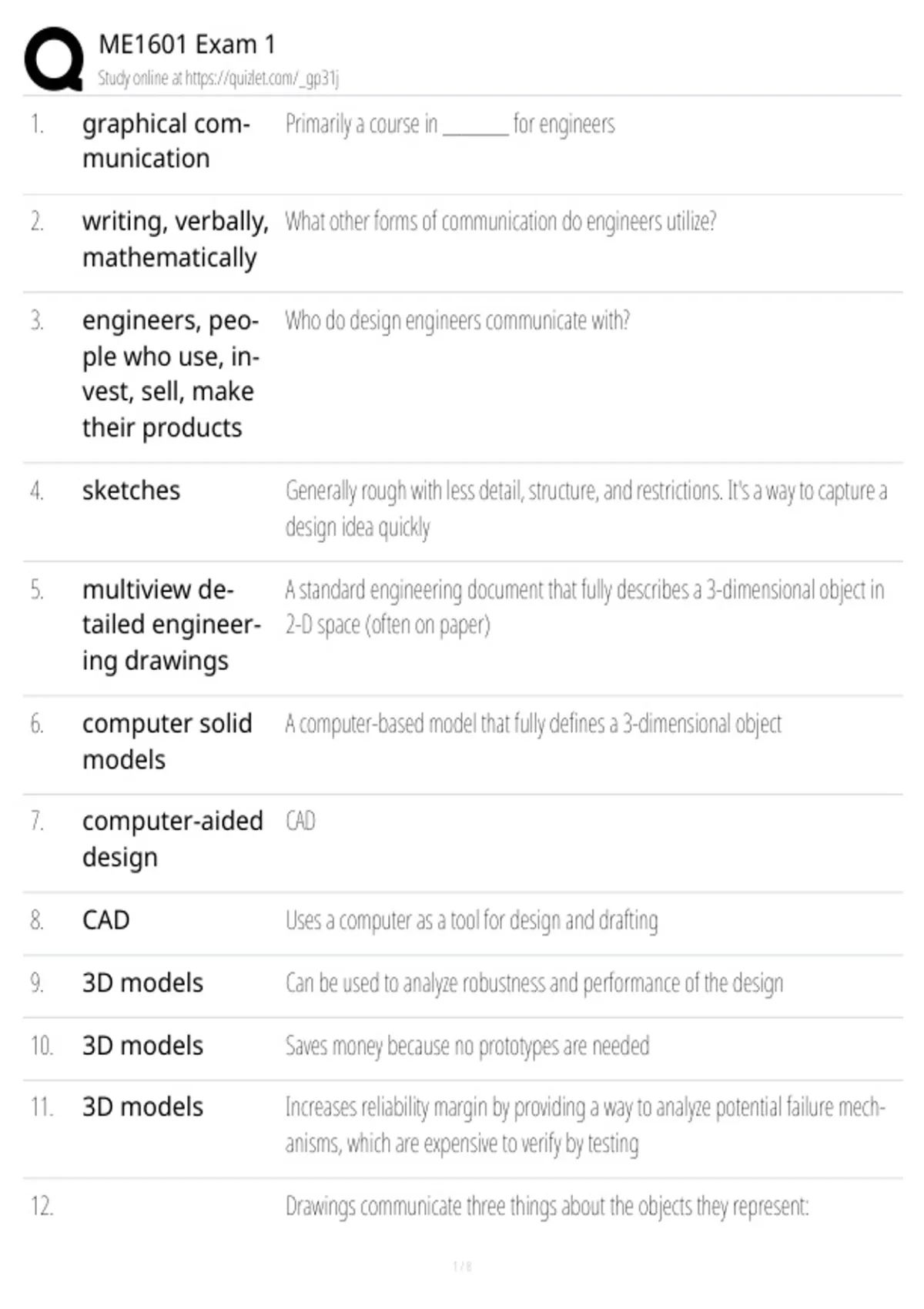The image size is (924, 1309).
Task: Open the quizlet.com study online link
Action: (x=219, y=78)
